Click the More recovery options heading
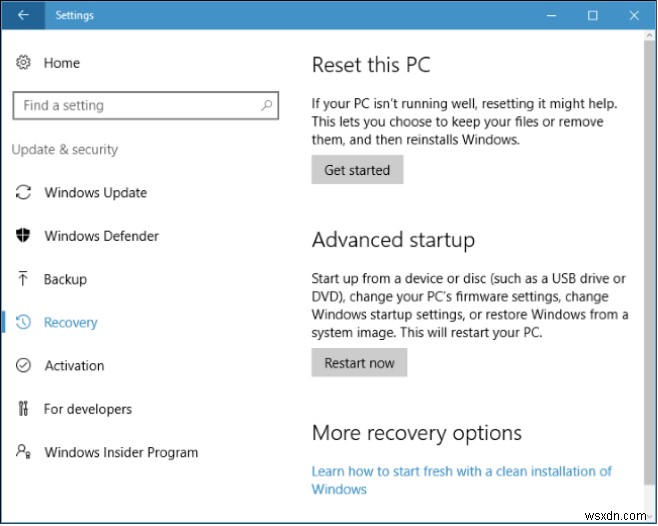Screen dimensions: 658x526 point(417,433)
